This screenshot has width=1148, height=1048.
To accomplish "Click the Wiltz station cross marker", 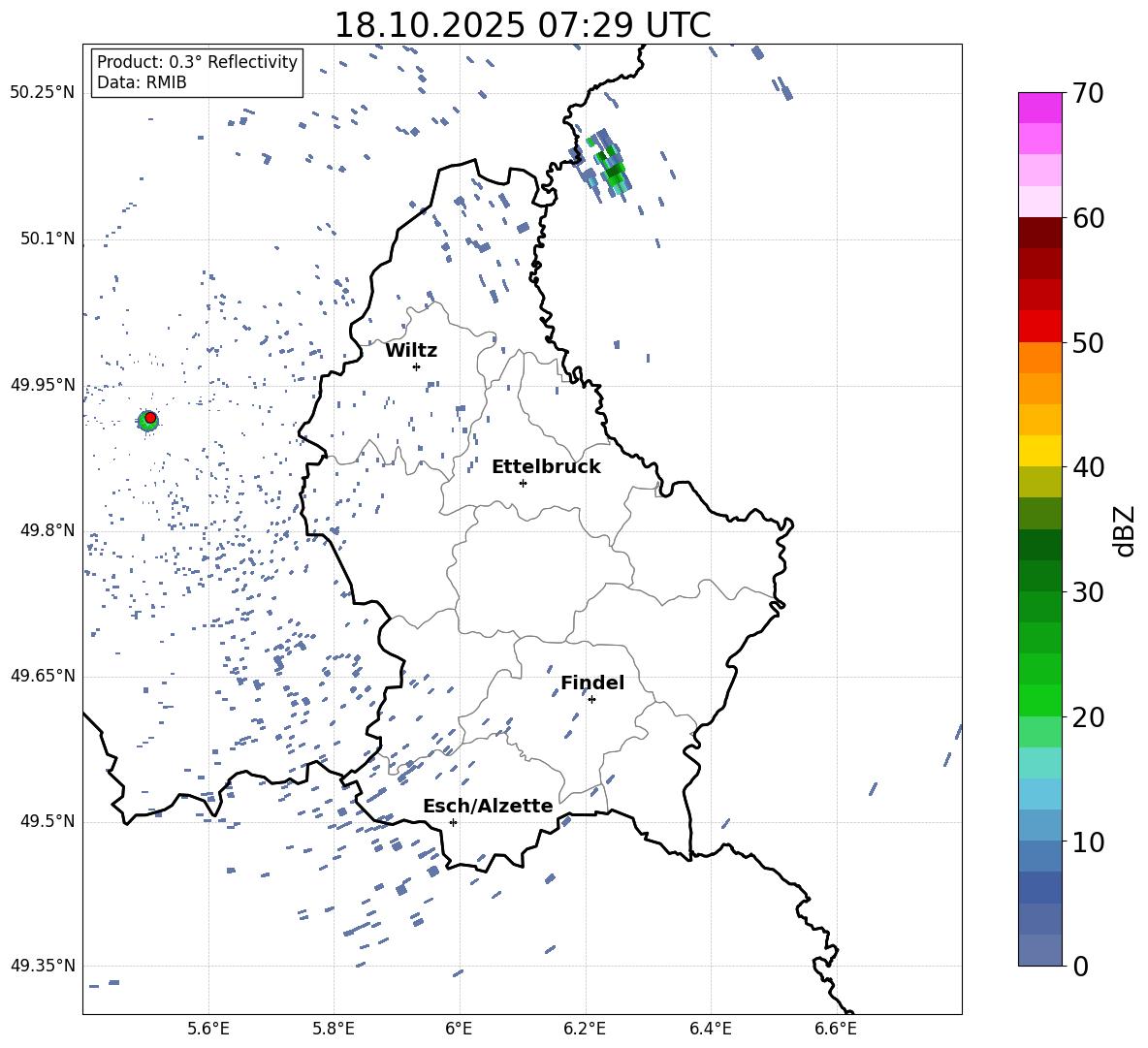I will (416, 366).
